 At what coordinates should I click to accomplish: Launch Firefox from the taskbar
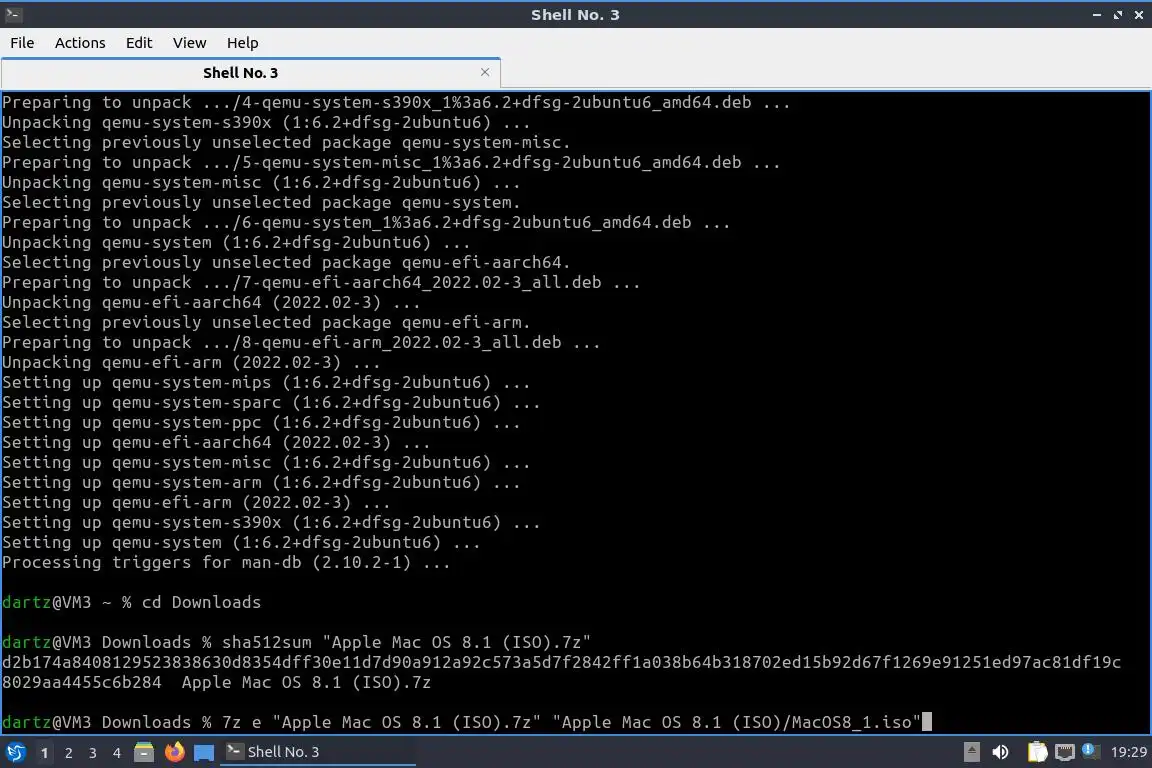pyautogui.click(x=174, y=752)
